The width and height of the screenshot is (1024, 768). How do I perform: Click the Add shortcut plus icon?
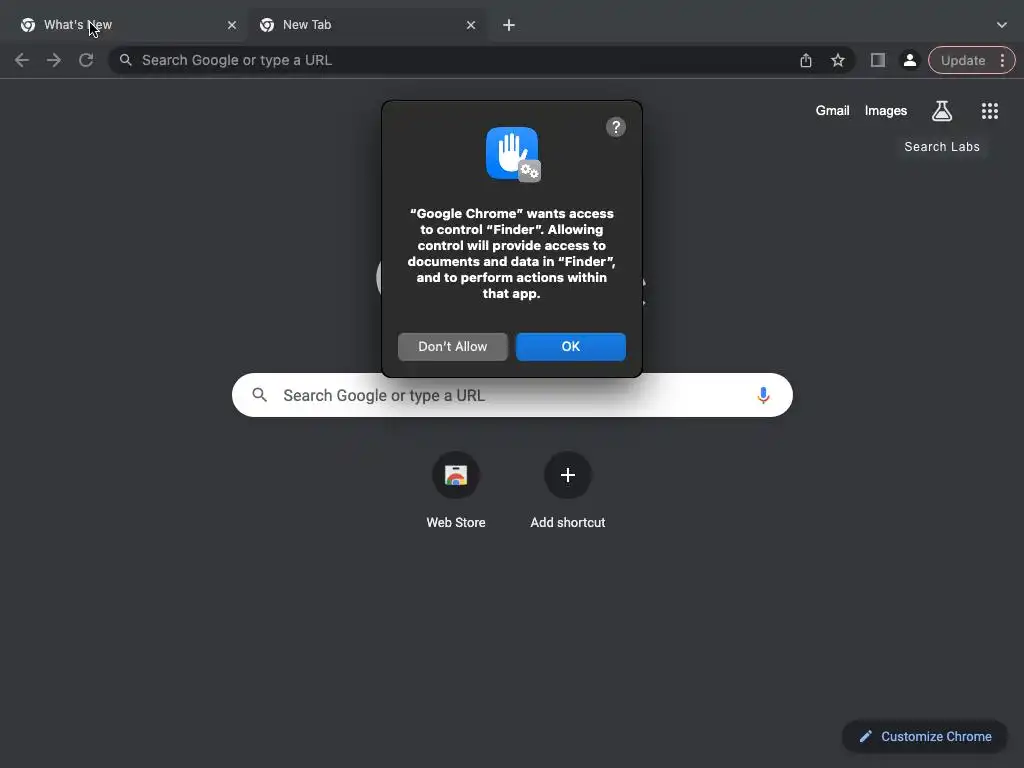(x=568, y=475)
